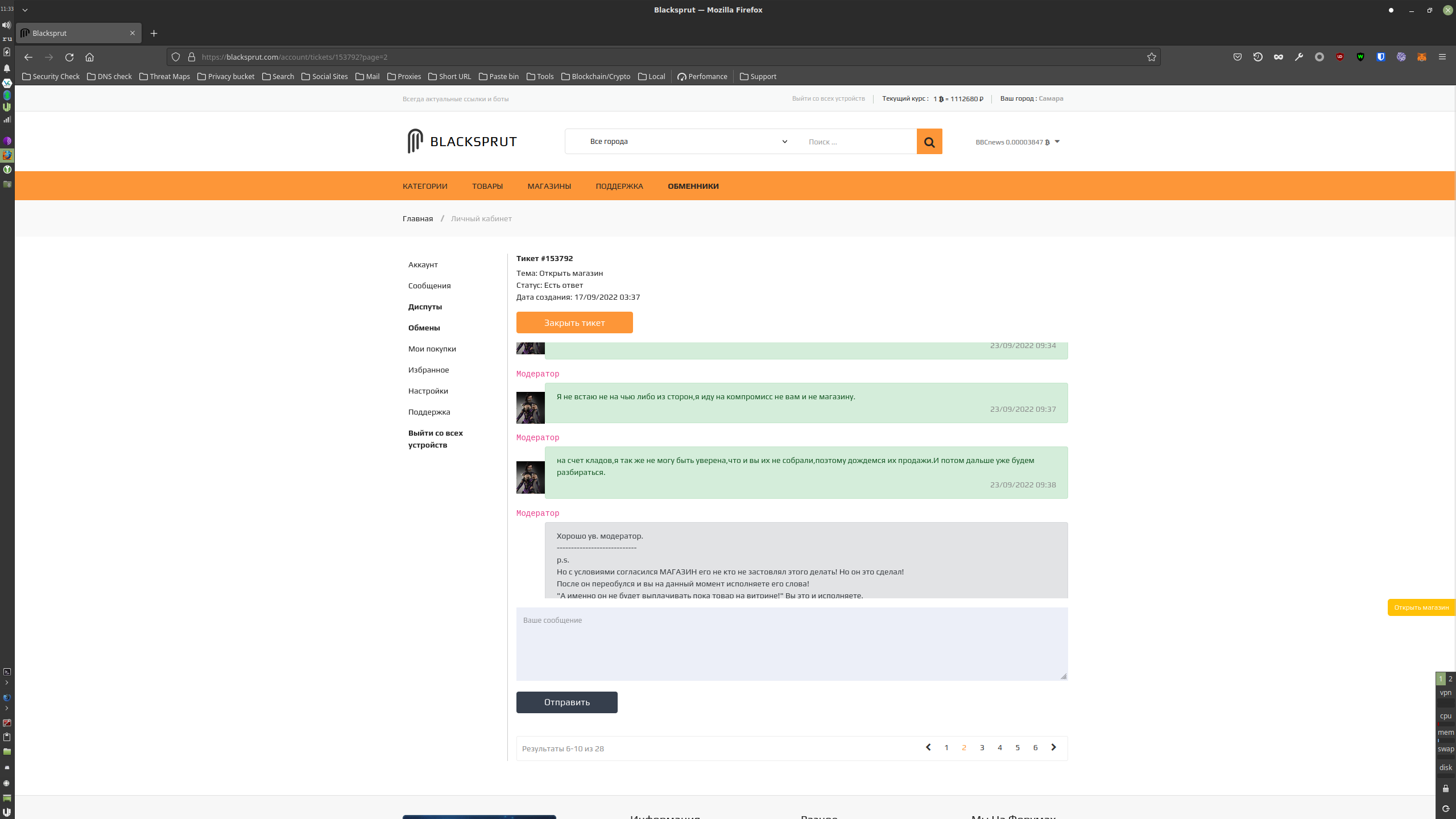Click moderator avatar beside 09:37 message

point(530,407)
